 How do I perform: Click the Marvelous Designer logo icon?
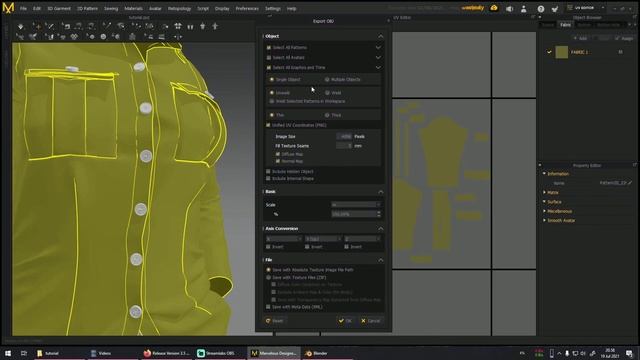(x=8, y=8)
